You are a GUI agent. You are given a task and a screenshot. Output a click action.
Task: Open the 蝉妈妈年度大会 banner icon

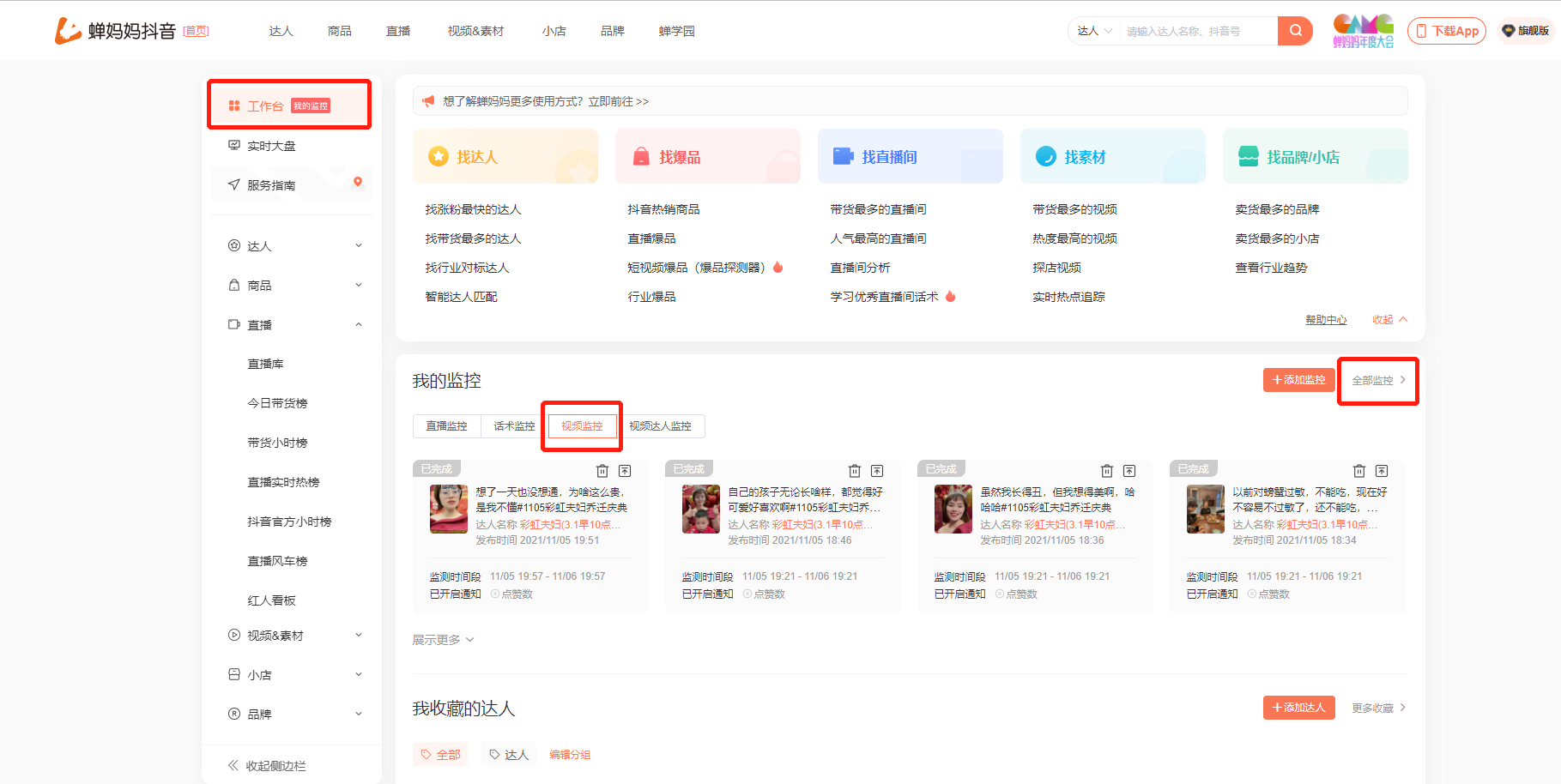1363,31
